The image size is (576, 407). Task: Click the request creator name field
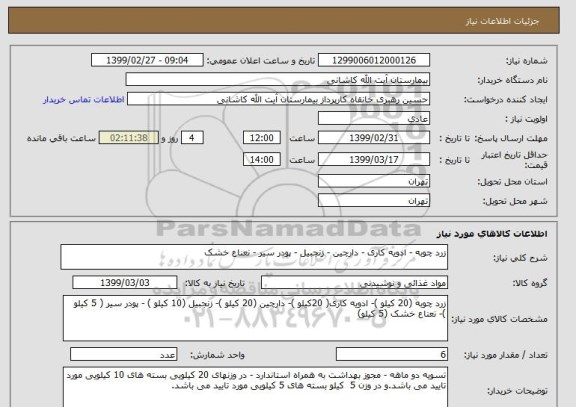278,99
